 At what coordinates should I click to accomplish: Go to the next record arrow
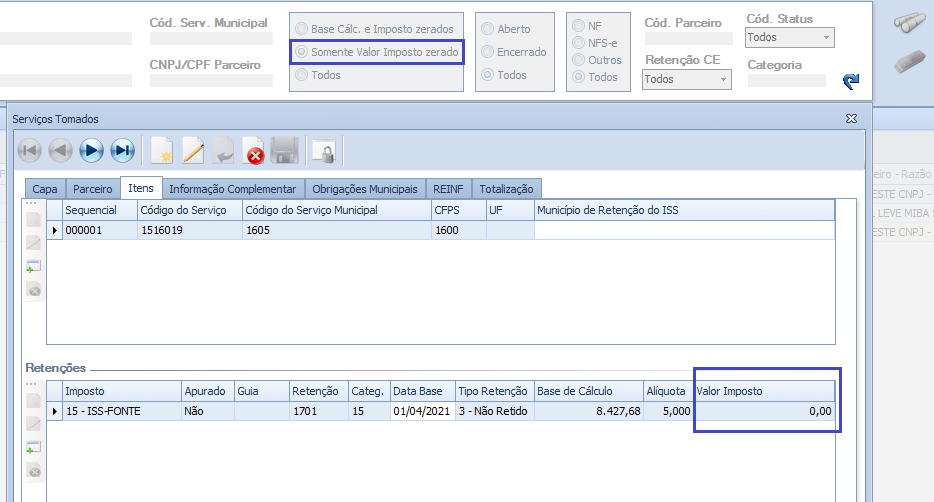pyautogui.click(x=91, y=151)
